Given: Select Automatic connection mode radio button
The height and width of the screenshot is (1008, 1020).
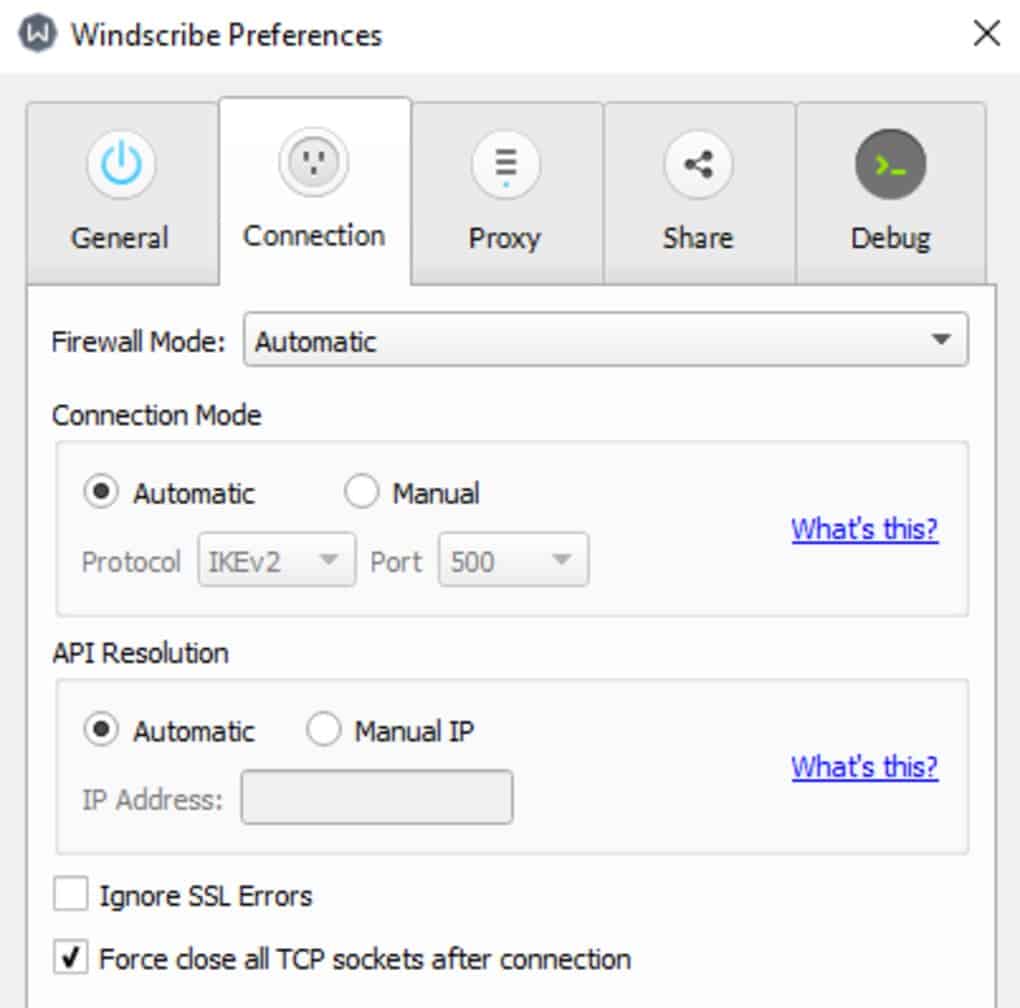Looking at the screenshot, I should click(x=100, y=492).
